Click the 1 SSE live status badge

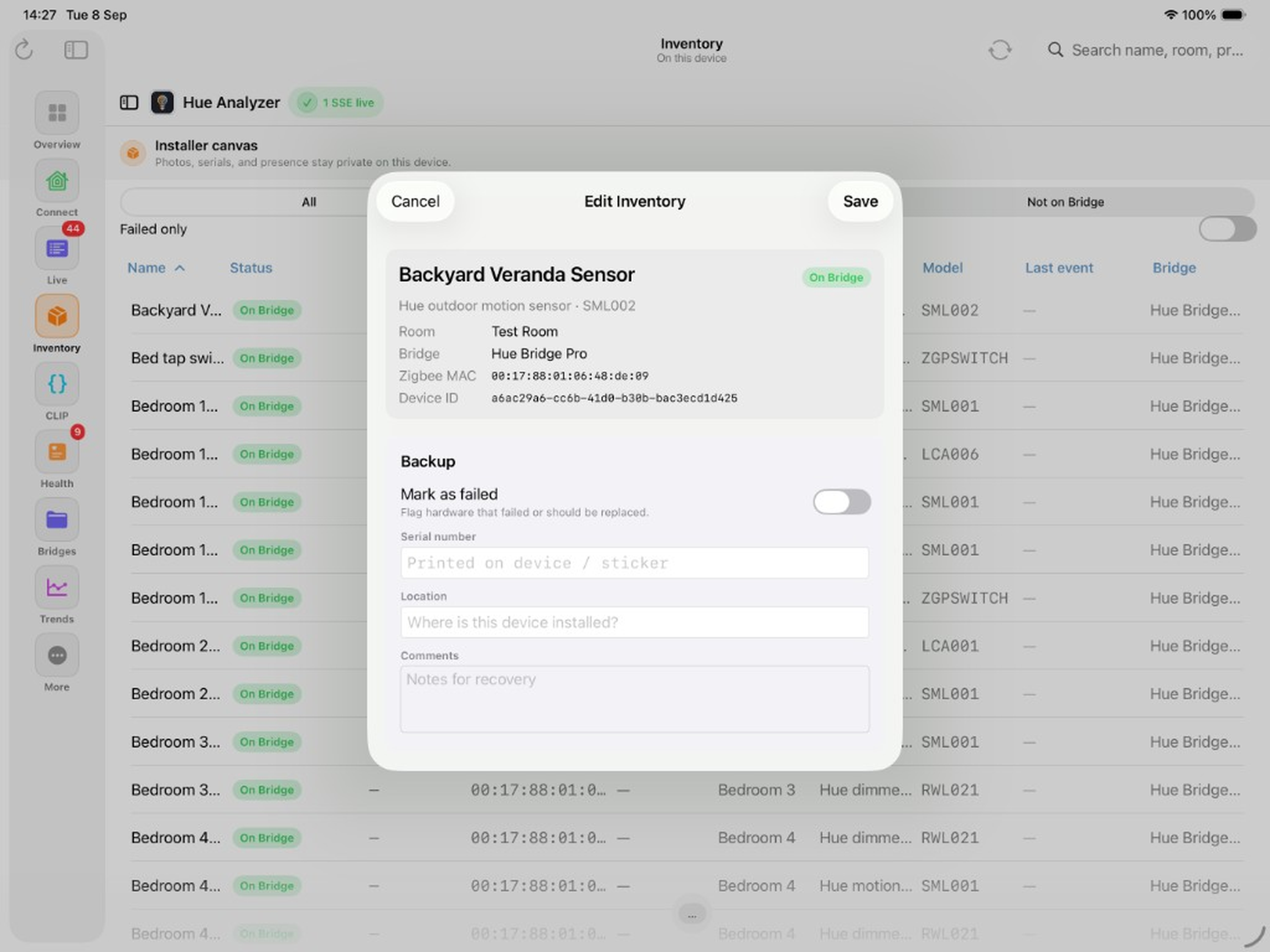coord(336,103)
